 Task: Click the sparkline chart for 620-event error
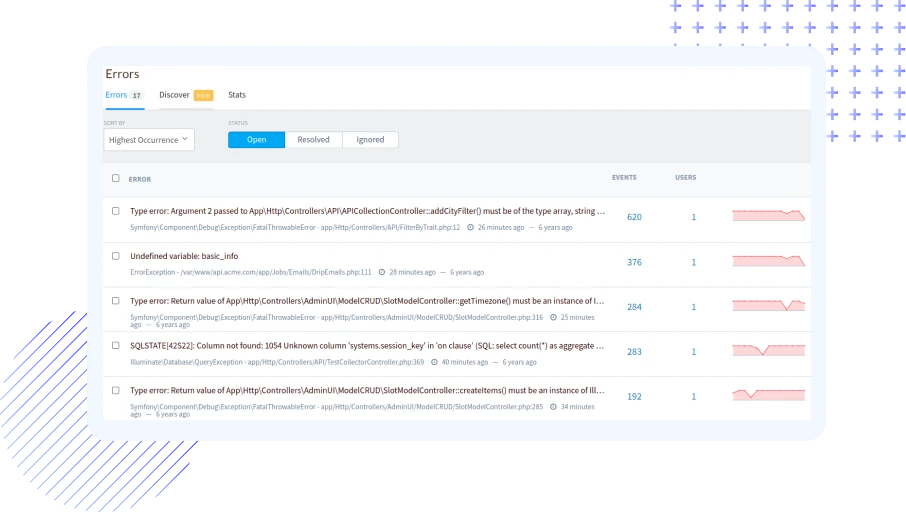(x=768, y=215)
